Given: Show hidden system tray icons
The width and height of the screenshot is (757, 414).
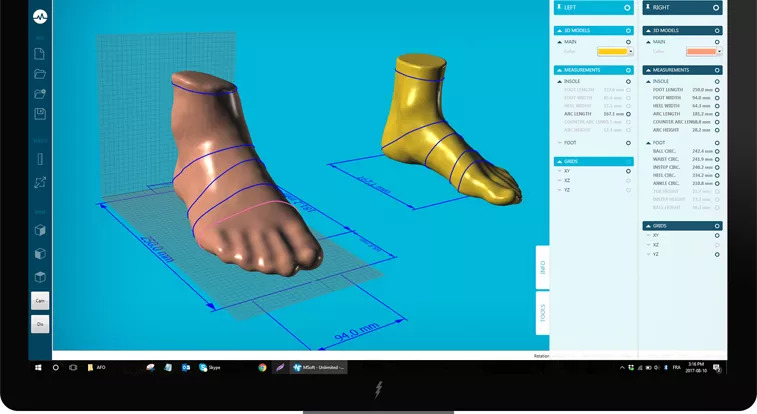Looking at the screenshot, I should pyautogui.click(x=622, y=368).
